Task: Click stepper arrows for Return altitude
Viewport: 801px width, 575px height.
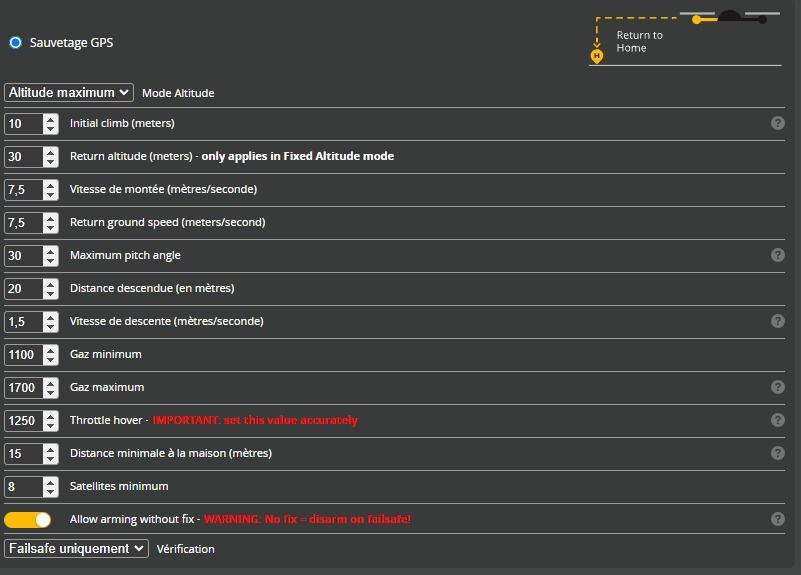Action: [x=51, y=157]
